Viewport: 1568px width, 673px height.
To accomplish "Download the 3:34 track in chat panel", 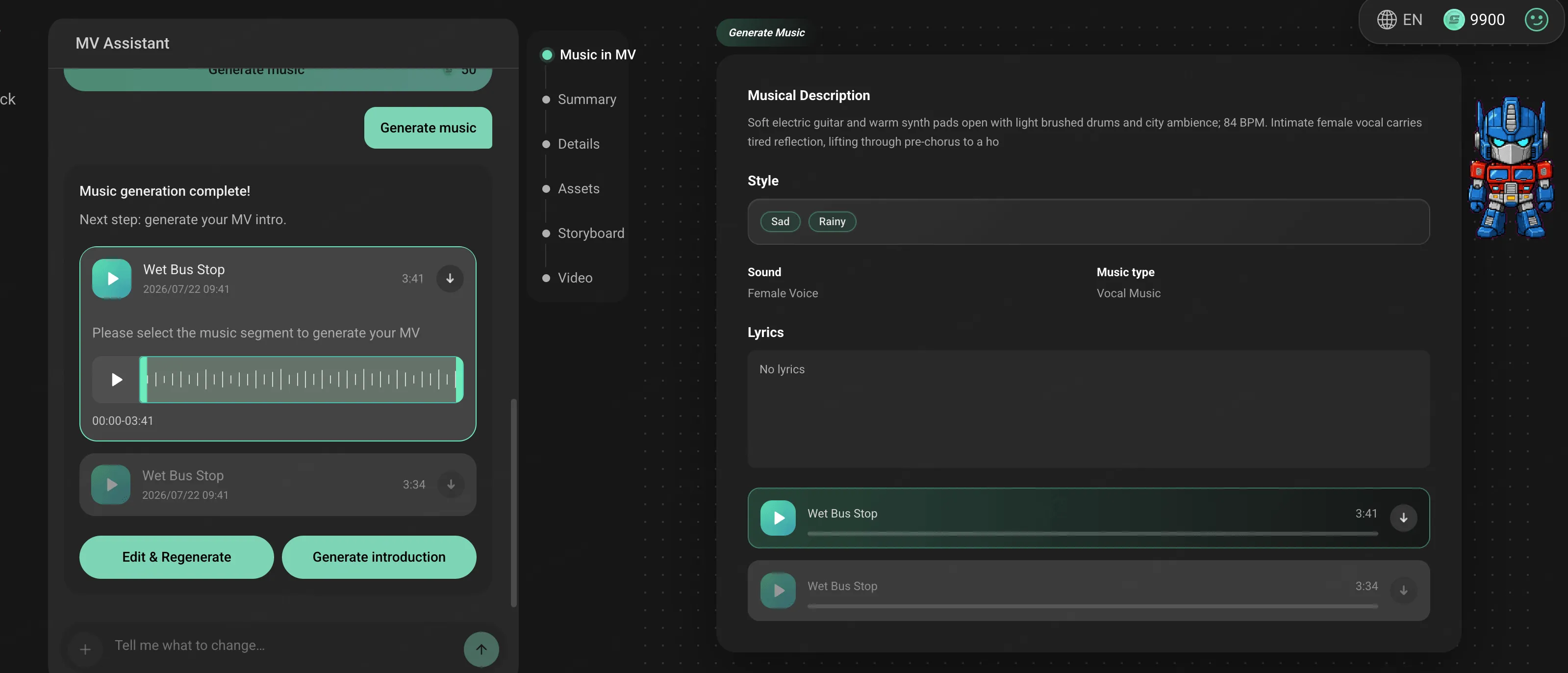I will coord(451,484).
